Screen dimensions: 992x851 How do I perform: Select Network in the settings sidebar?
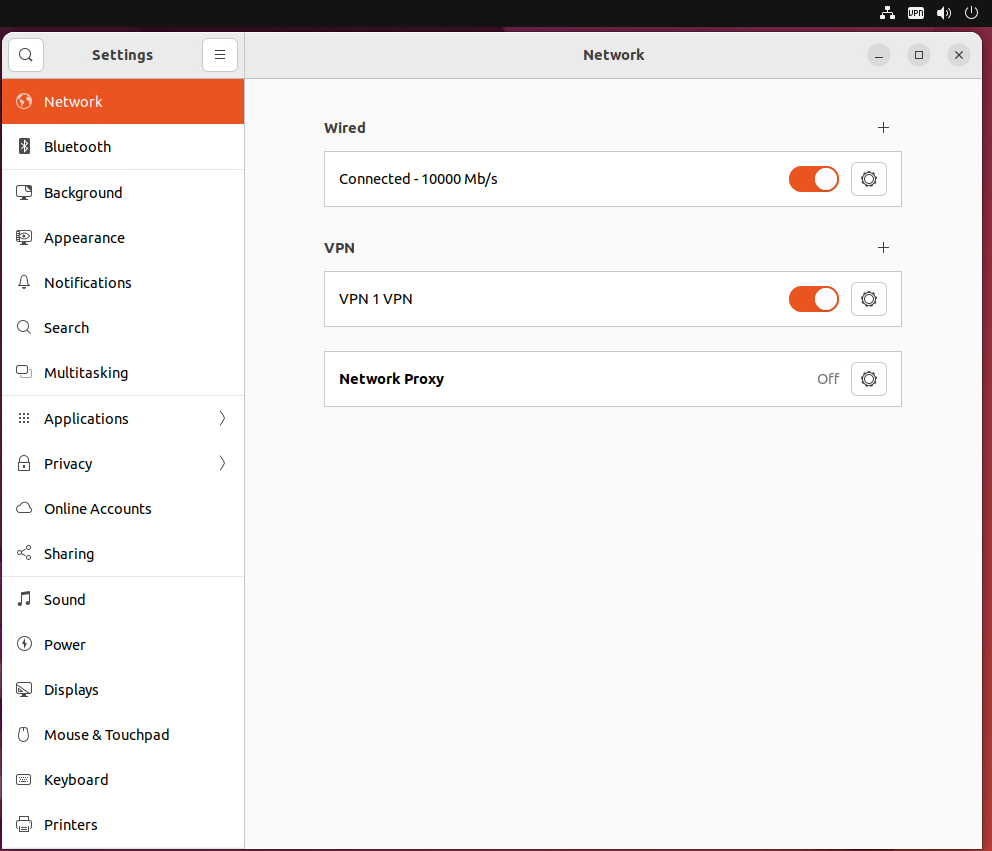coord(123,101)
